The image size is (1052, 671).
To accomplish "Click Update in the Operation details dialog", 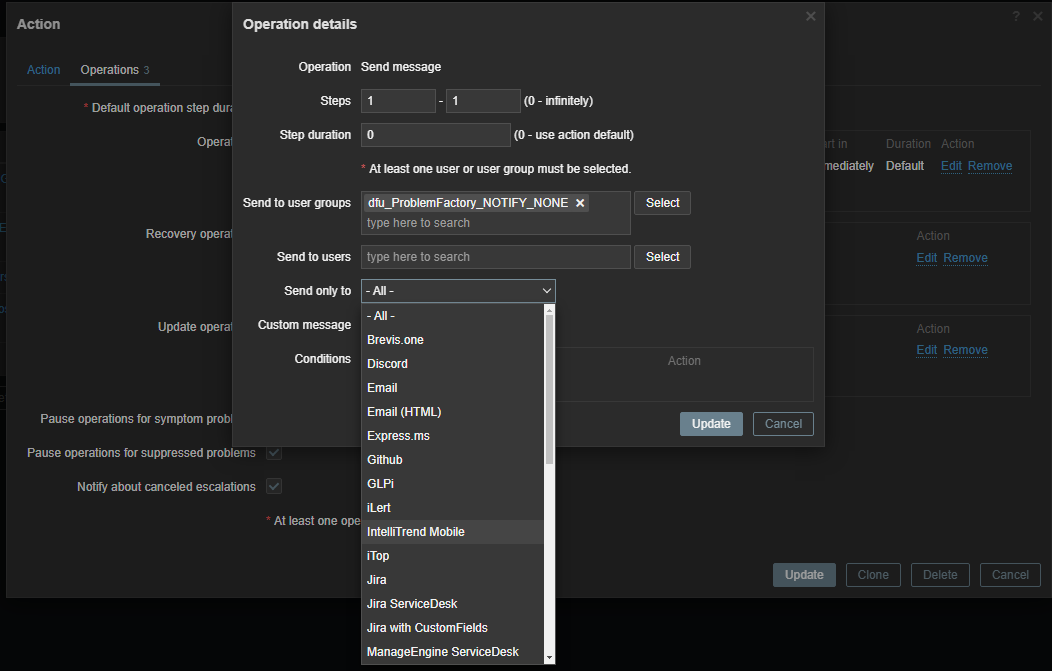I will tap(711, 424).
